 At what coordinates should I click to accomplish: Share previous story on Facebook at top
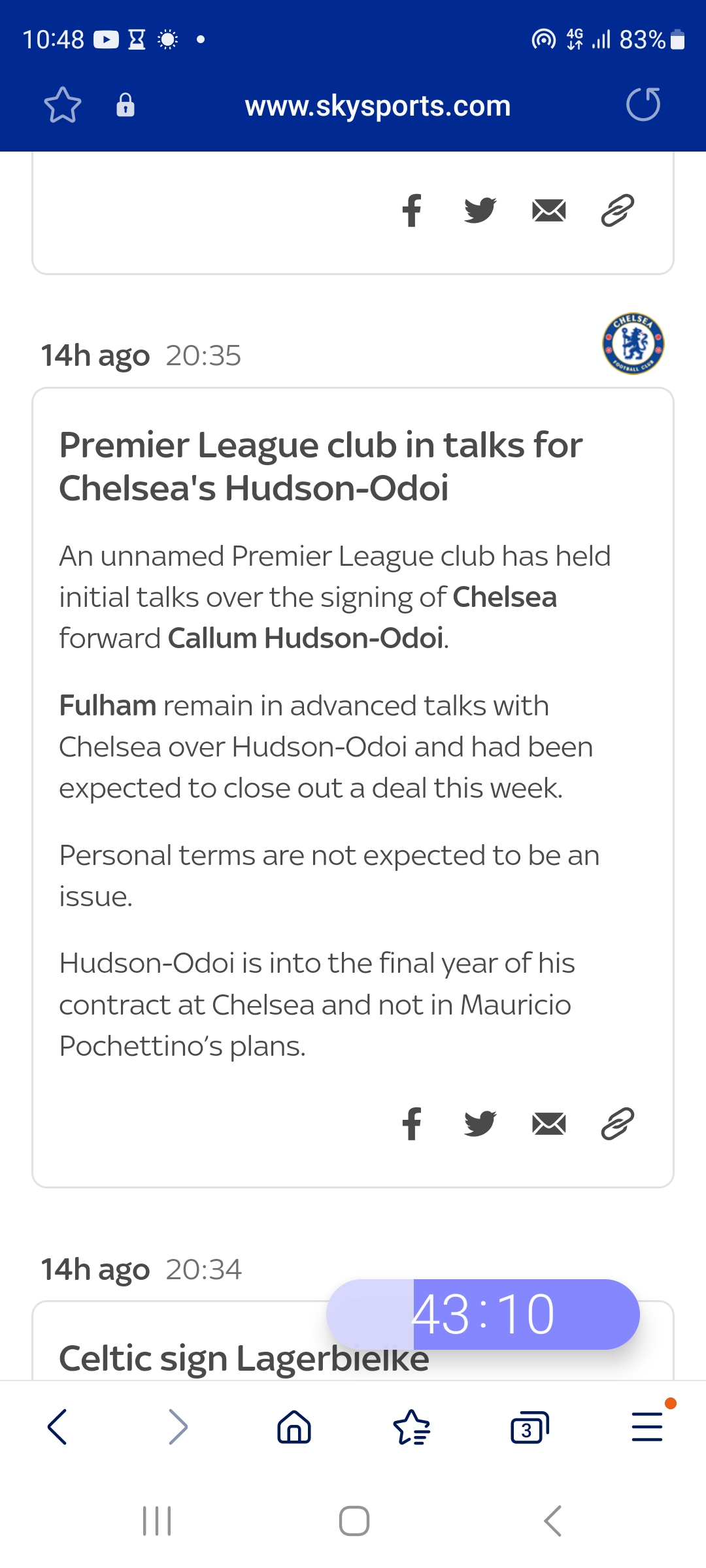click(x=412, y=210)
